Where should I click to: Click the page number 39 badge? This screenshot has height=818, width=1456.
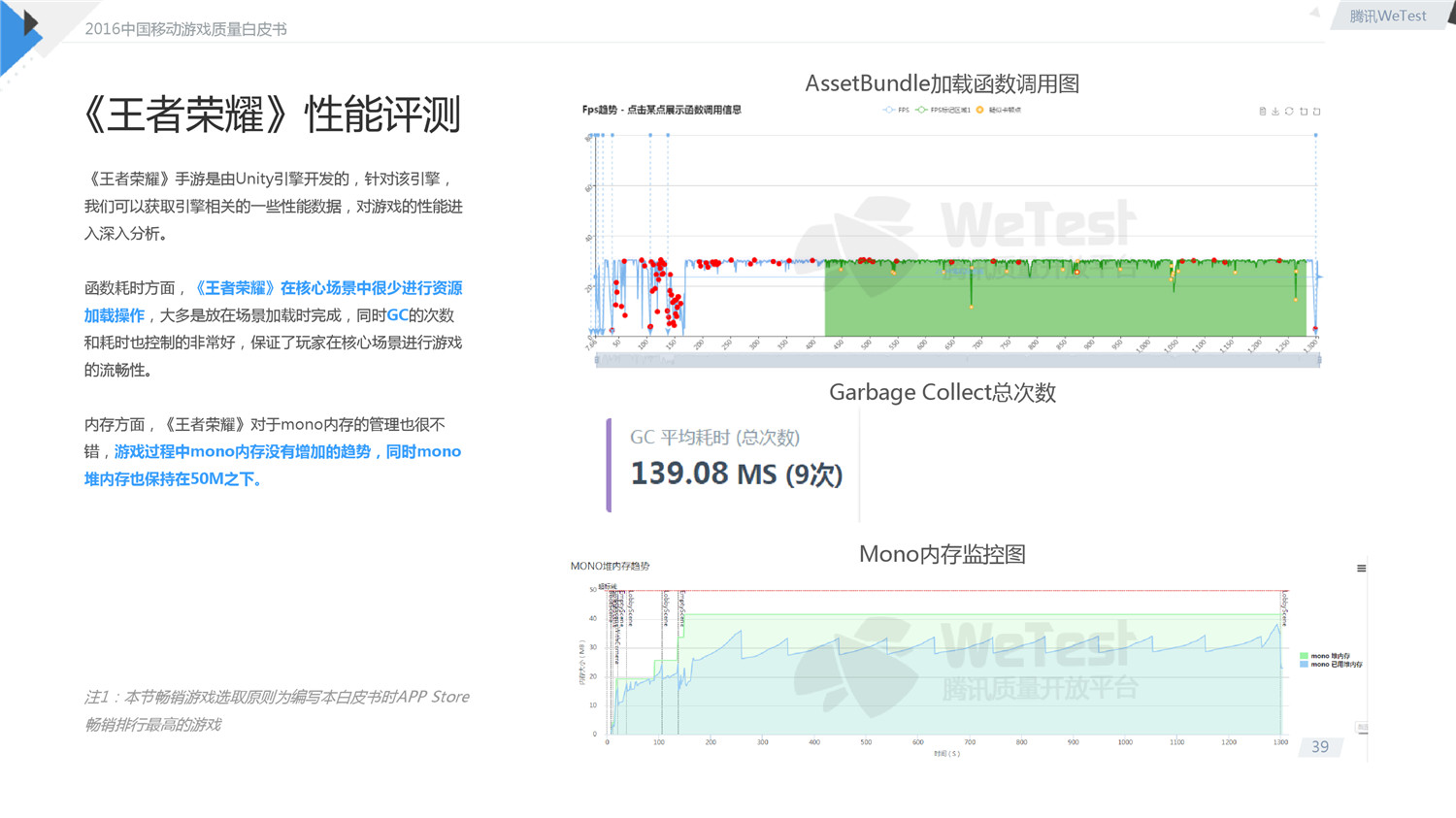pos(1320,747)
